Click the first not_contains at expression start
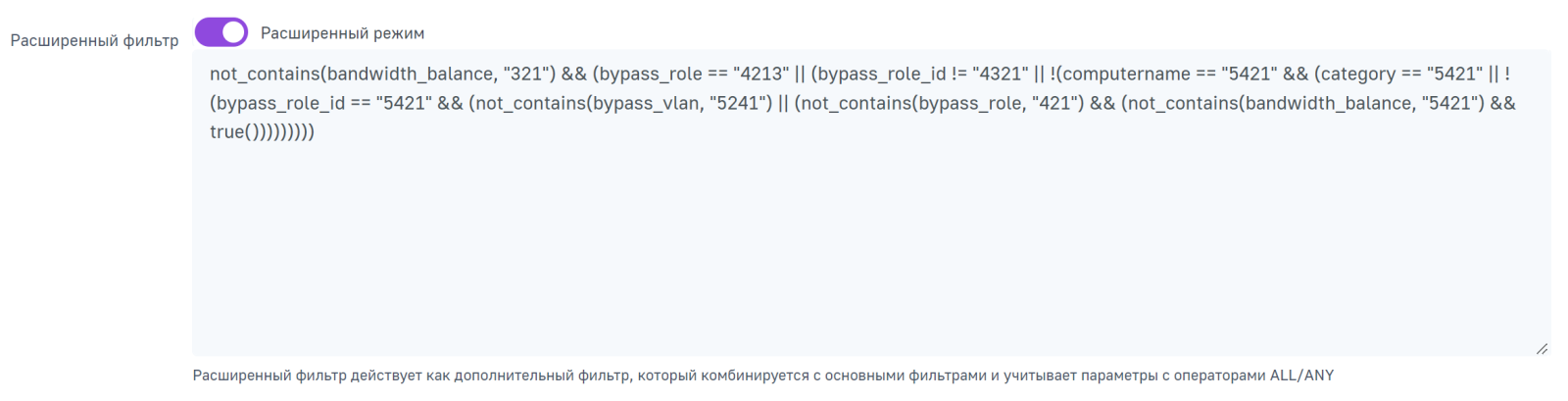Screen dimensions: 1568x401 coord(265,75)
